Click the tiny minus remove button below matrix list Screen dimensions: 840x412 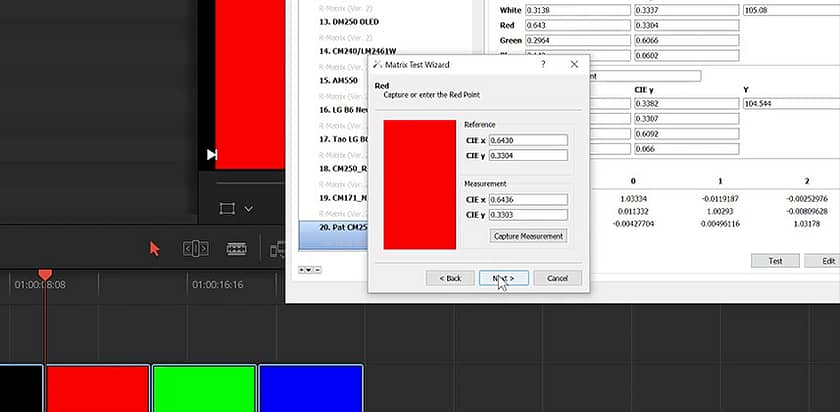[x=317, y=269]
